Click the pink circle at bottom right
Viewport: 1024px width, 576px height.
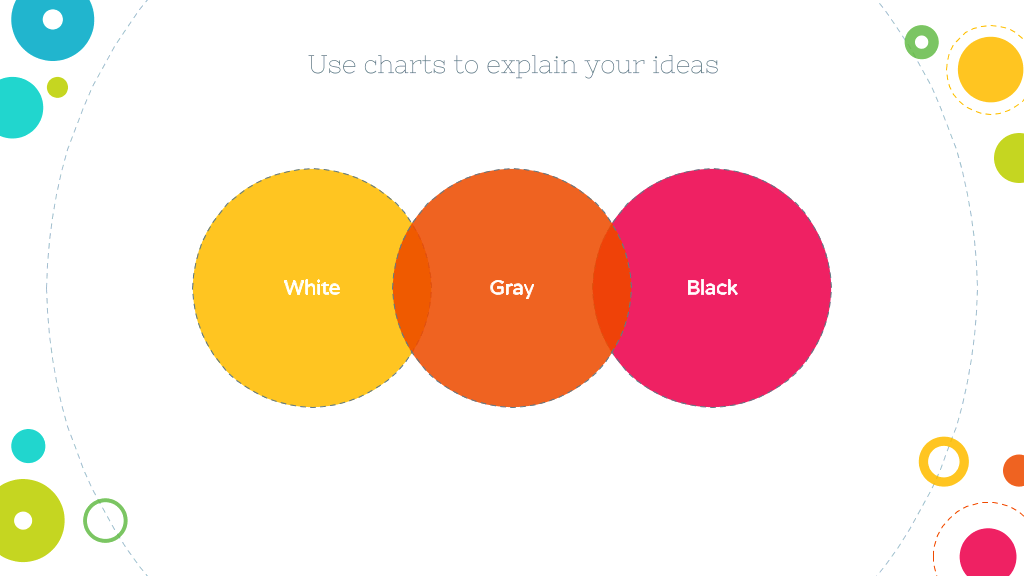988,552
